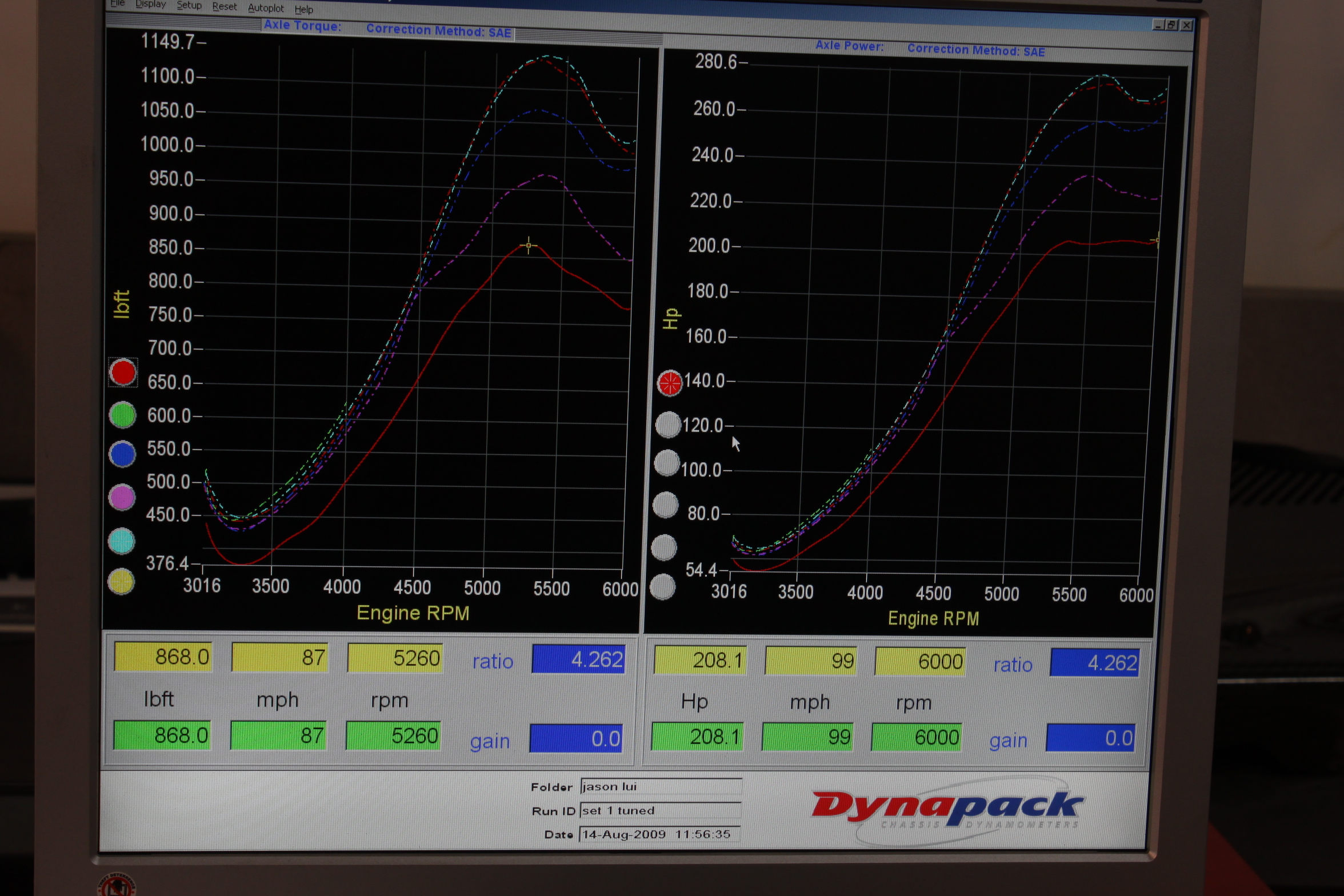This screenshot has height=896, width=1344.
Task: Toggle the gray run circle just above 54.4 Hp
Action: 664,547
